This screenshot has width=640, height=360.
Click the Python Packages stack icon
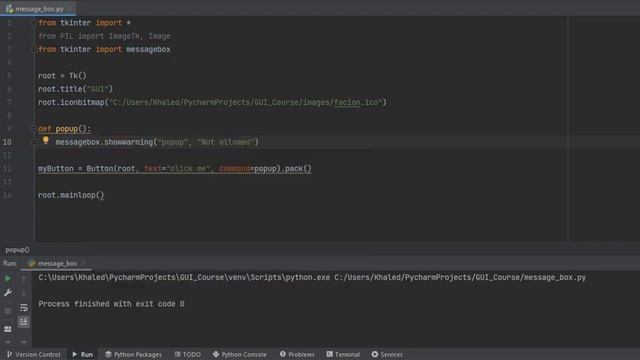[x=108, y=354]
